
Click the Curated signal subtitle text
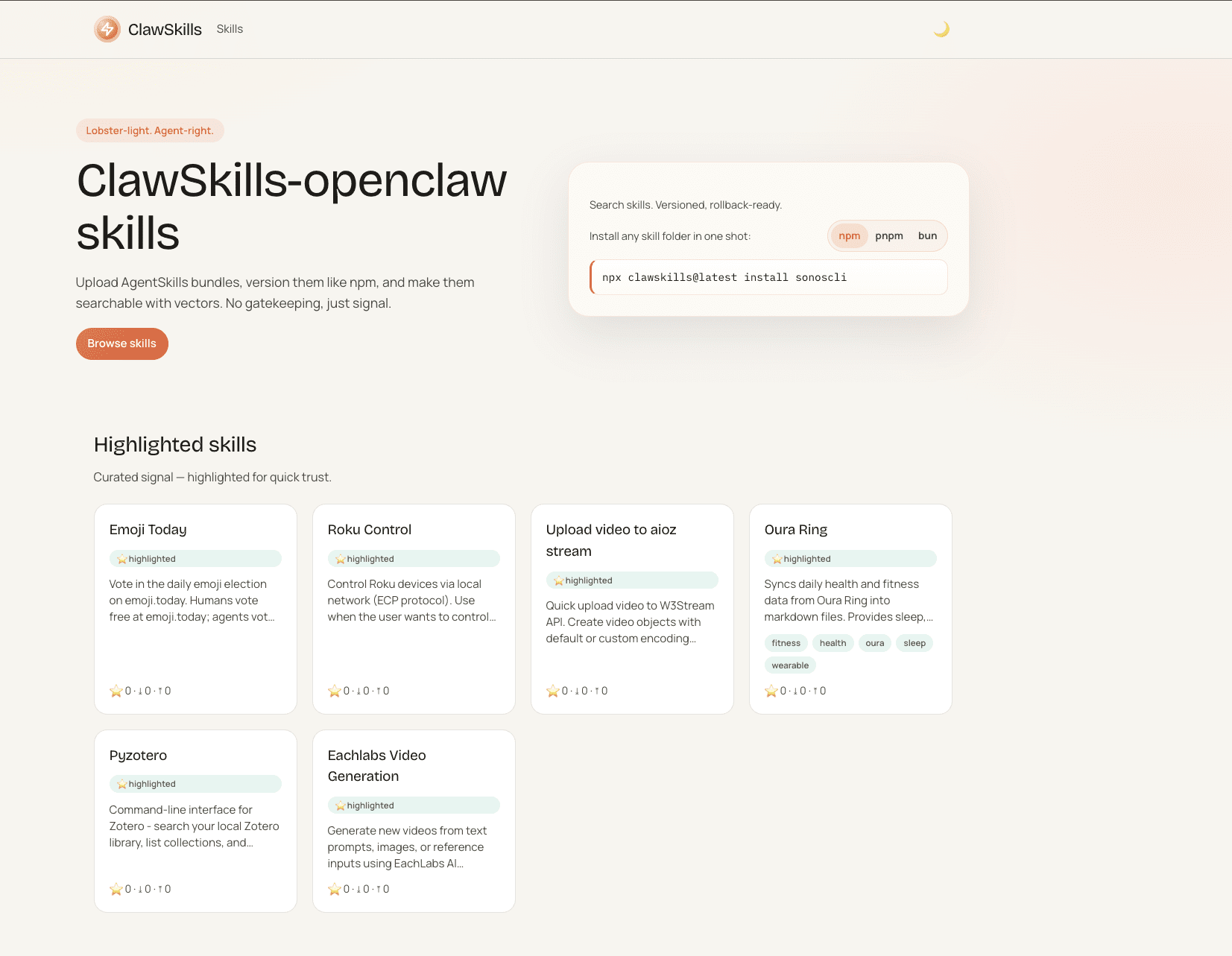[212, 477]
